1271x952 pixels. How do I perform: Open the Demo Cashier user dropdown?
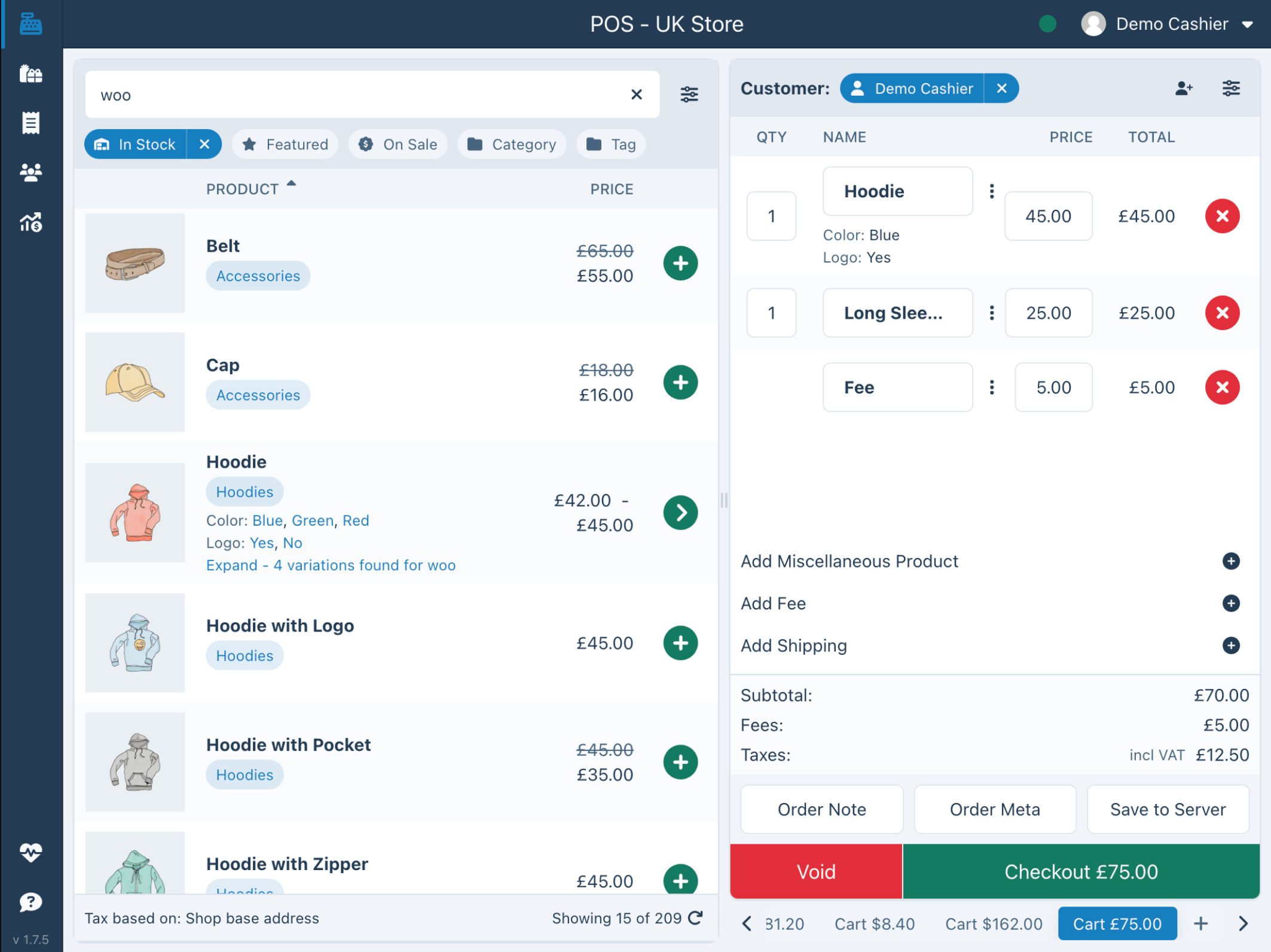click(x=1172, y=24)
